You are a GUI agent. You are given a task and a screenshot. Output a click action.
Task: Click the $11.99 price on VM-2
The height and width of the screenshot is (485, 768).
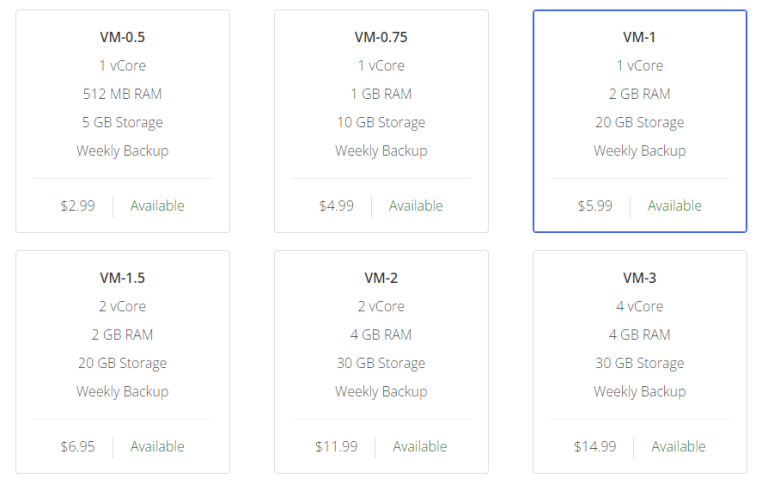click(336, 447)
